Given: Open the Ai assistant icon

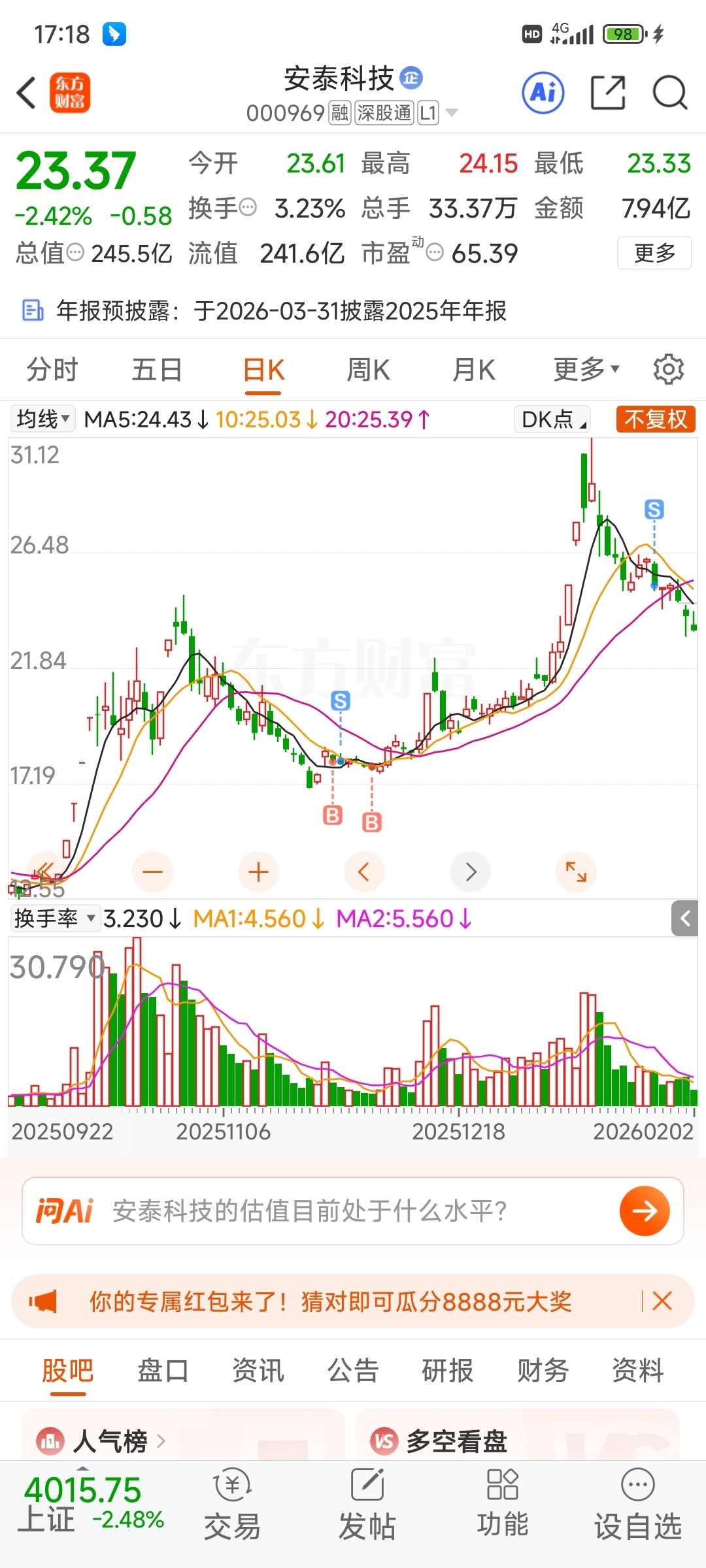Looking at the screenshot, I should [x=543, y=93].
